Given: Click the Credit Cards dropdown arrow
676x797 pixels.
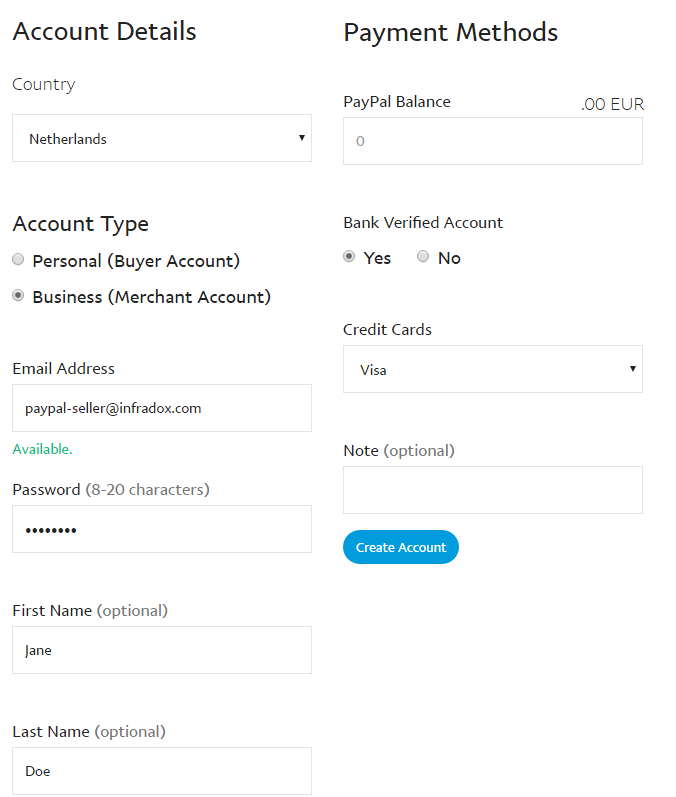Looking at the screenshot, I should 633,369.
